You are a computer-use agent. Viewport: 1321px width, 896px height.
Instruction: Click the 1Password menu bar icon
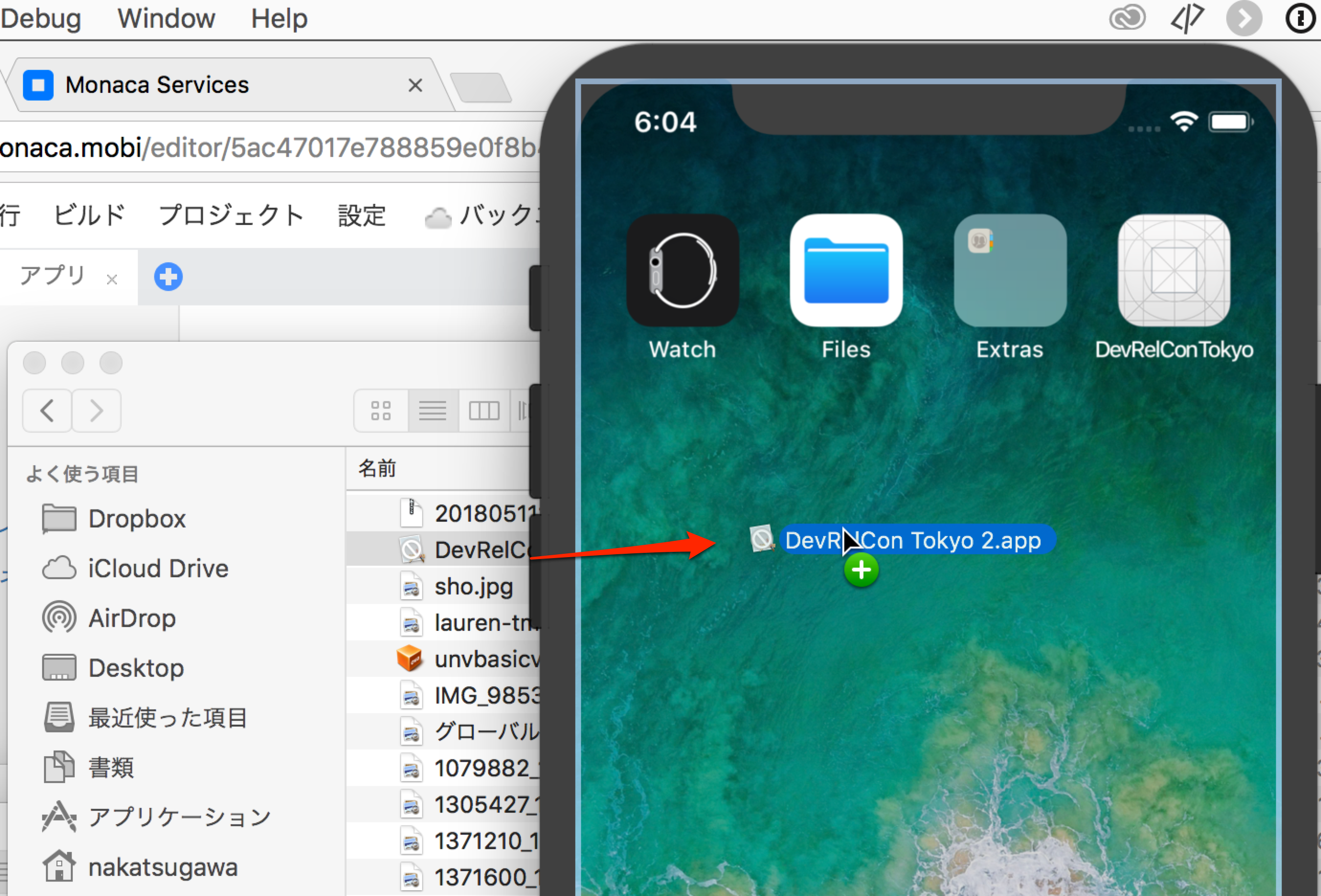click(x=1300, y=18)
